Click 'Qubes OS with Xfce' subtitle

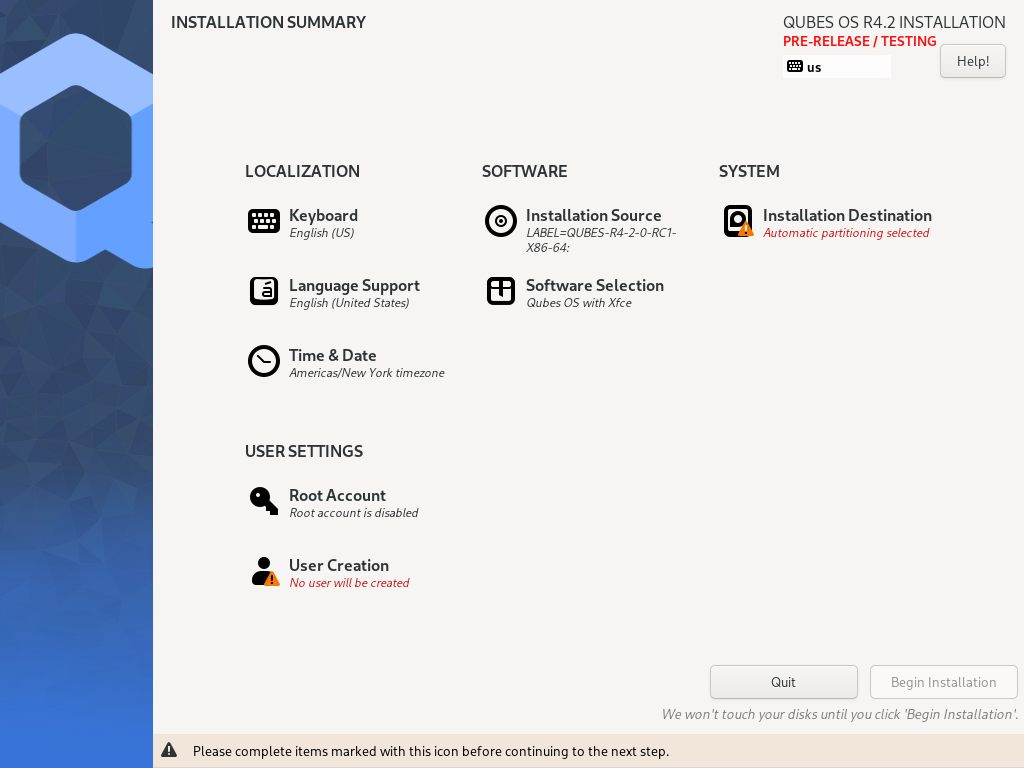tap(579, 303)
